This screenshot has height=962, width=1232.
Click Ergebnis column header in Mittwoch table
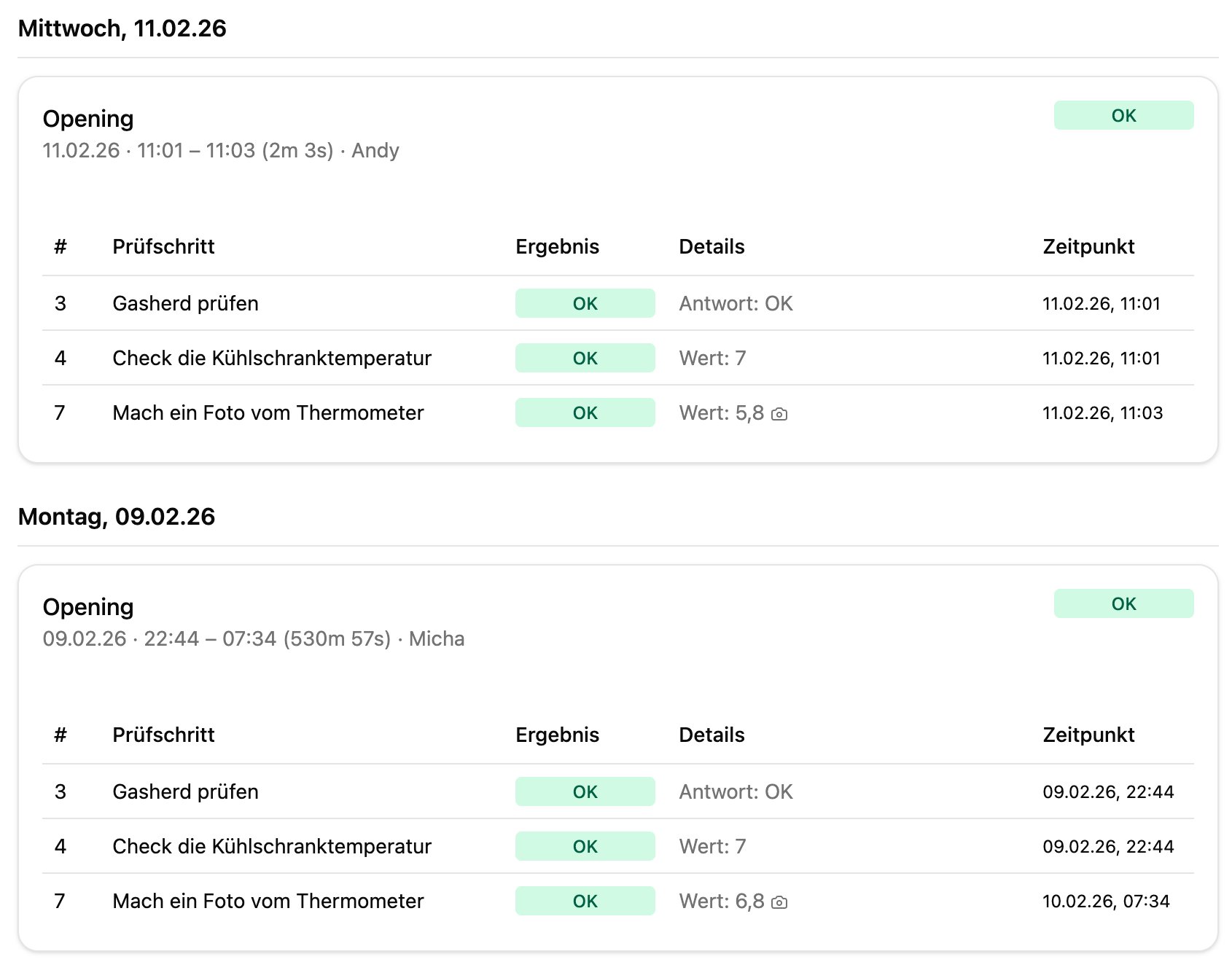coord(557,247)
